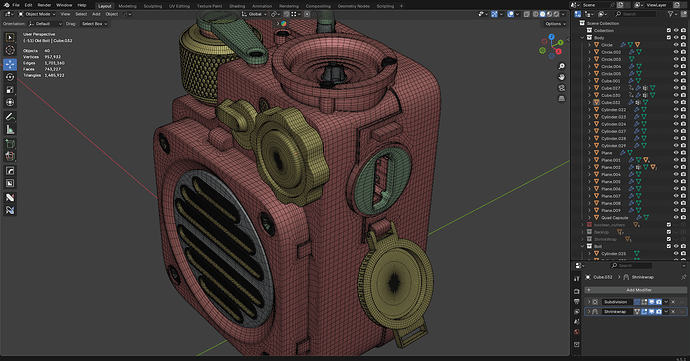Open the Object Mode dropdown
Viewport: 690px width, 361px height.
point(37,14)
